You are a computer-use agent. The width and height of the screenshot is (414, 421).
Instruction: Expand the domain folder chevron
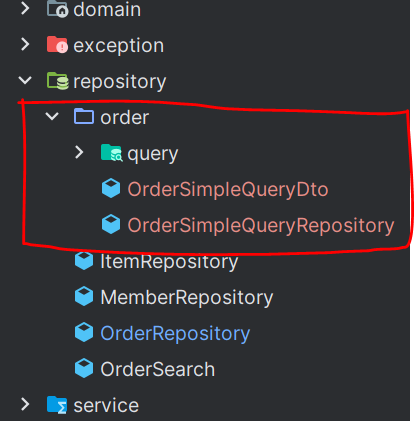(25, 8)
